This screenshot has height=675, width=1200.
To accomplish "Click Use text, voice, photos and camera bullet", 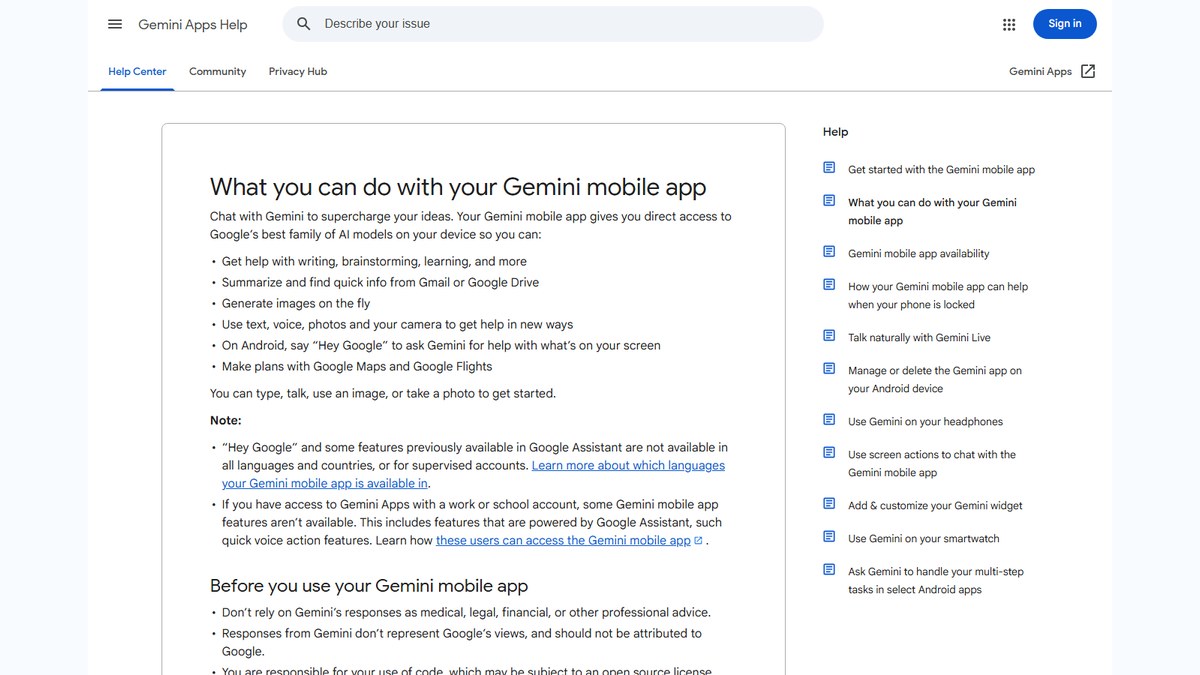I will (397, 325).
